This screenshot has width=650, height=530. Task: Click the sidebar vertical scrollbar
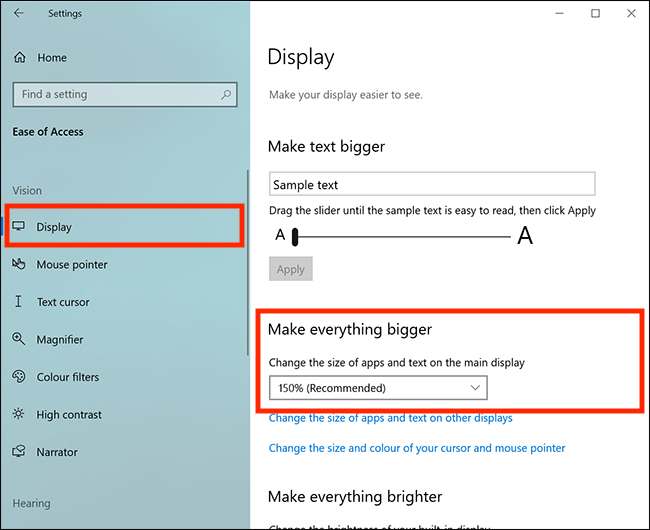point(247,260)
